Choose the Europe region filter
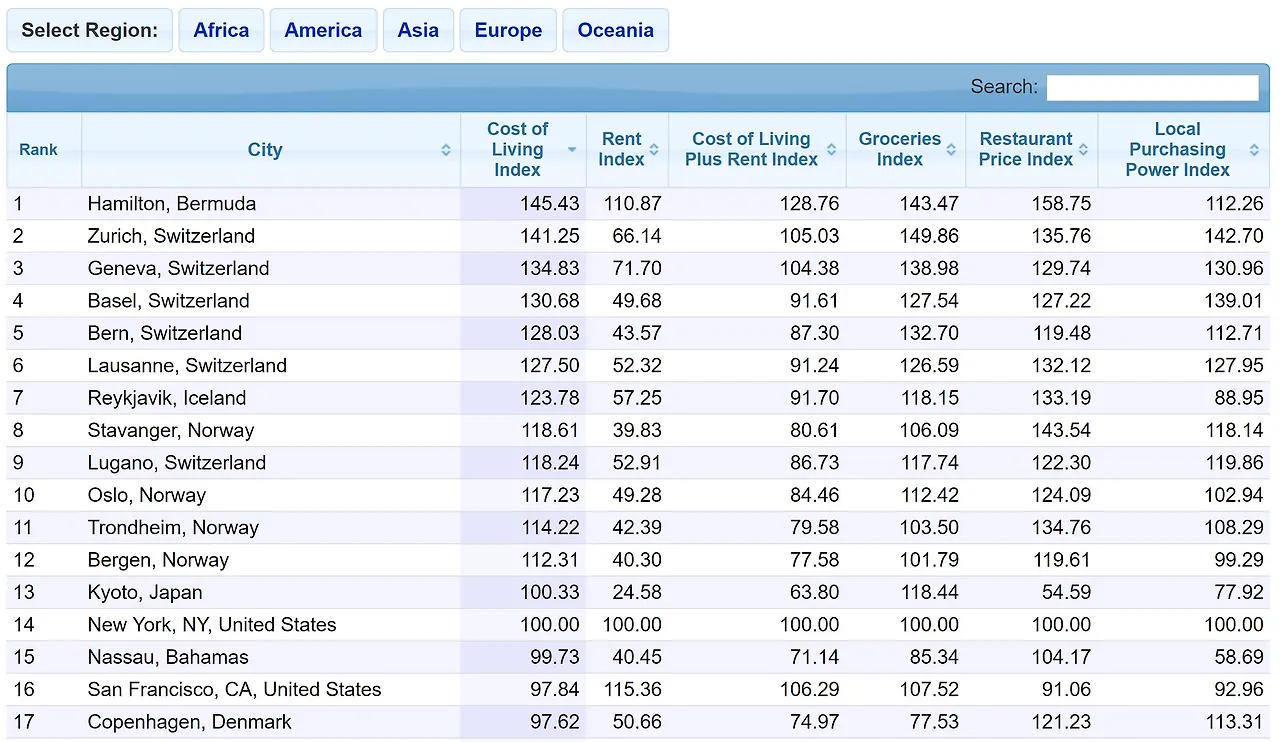1280x742 pixels. pyautogui.click(x=508, y=30)
